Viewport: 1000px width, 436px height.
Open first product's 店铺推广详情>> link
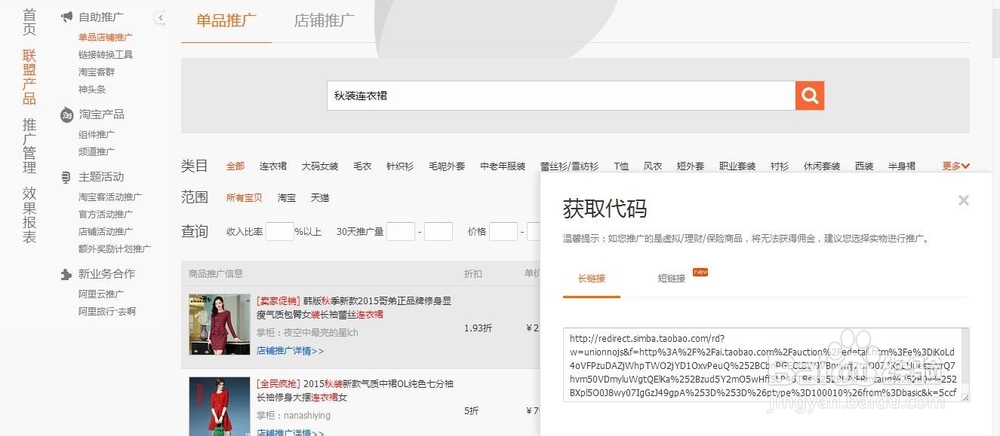click(290, 351)
